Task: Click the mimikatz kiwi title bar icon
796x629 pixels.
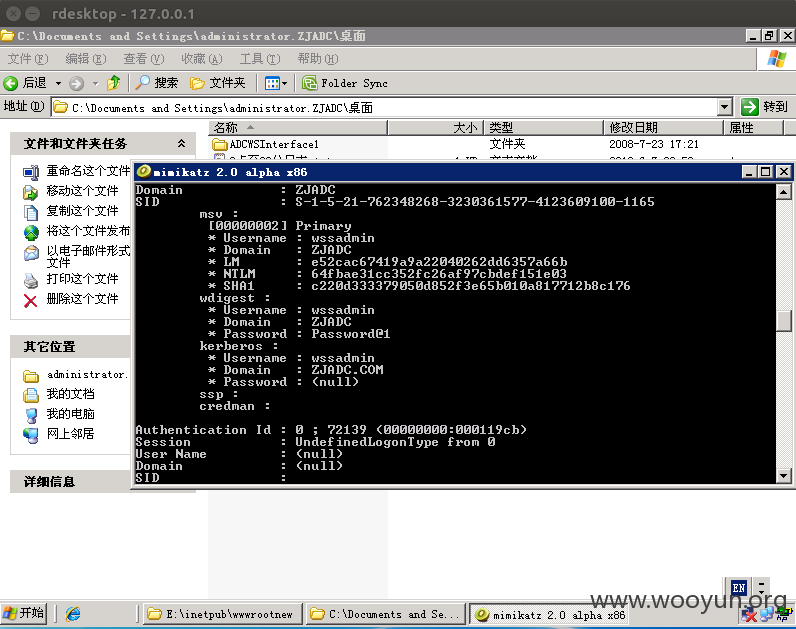Action: [144, 172]
